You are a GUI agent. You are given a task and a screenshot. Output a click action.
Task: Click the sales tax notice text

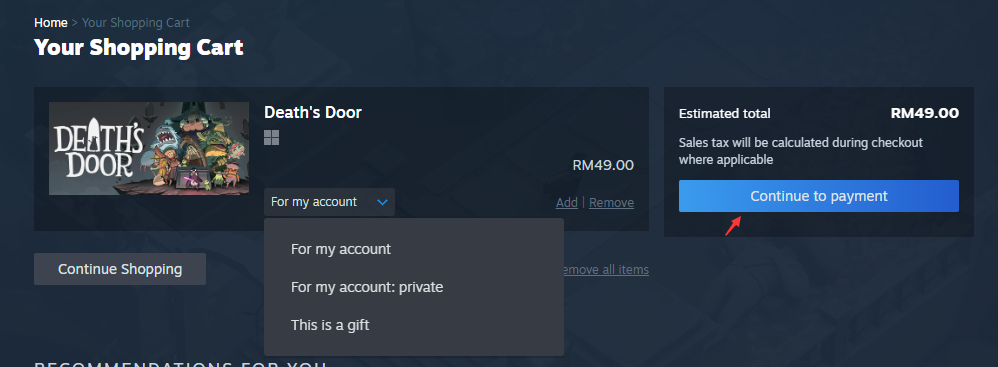(801, 151)
